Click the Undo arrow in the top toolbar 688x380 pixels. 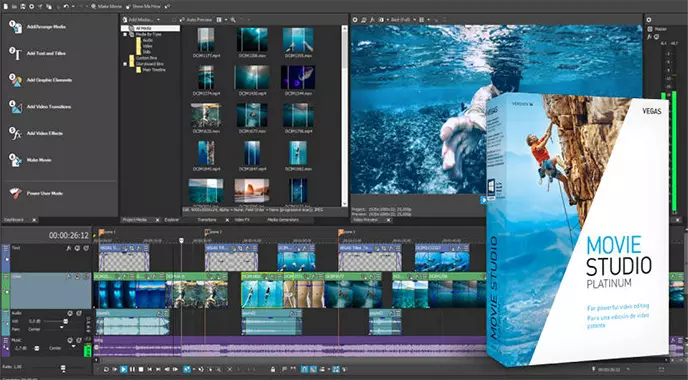point(66,7)
